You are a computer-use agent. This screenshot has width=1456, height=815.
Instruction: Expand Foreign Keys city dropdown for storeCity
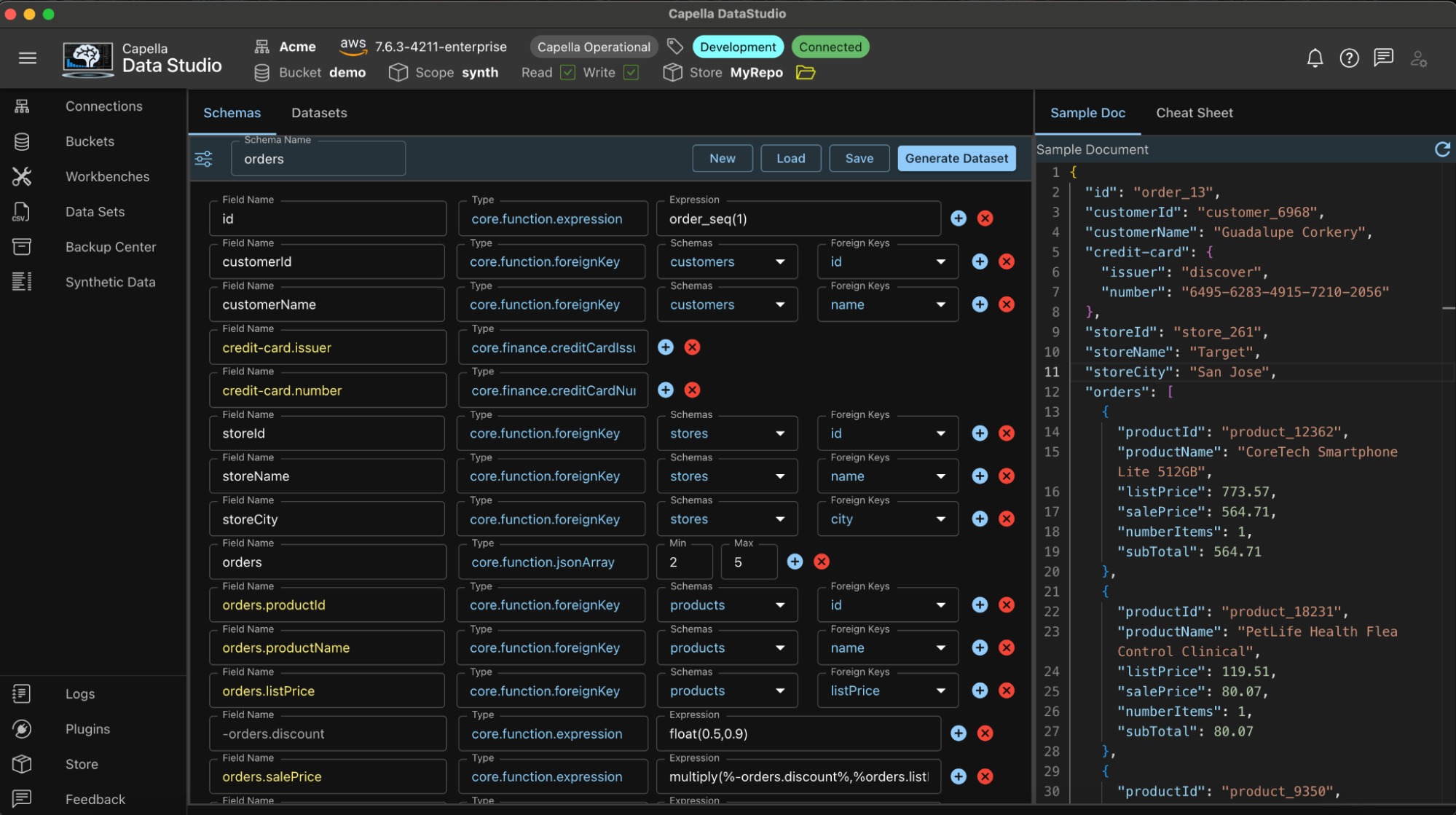click(888, 519)
